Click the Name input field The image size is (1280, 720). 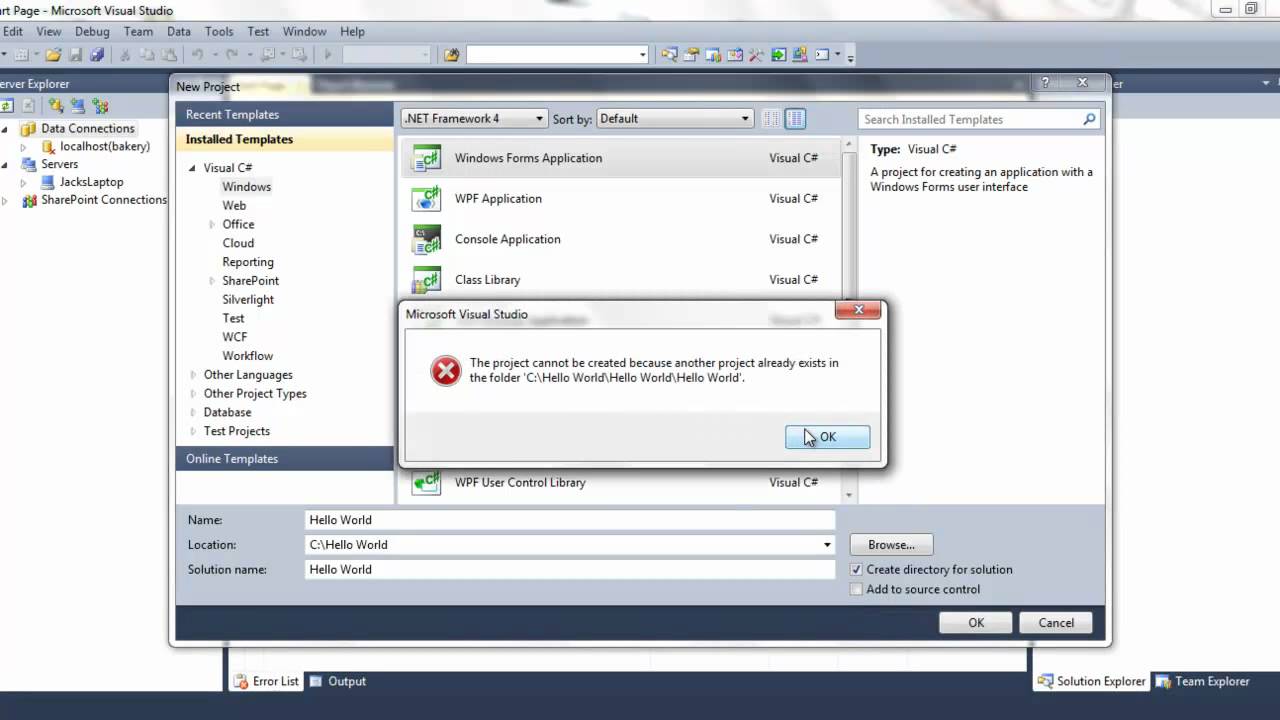pyautogui.click(x=570, y=520)
